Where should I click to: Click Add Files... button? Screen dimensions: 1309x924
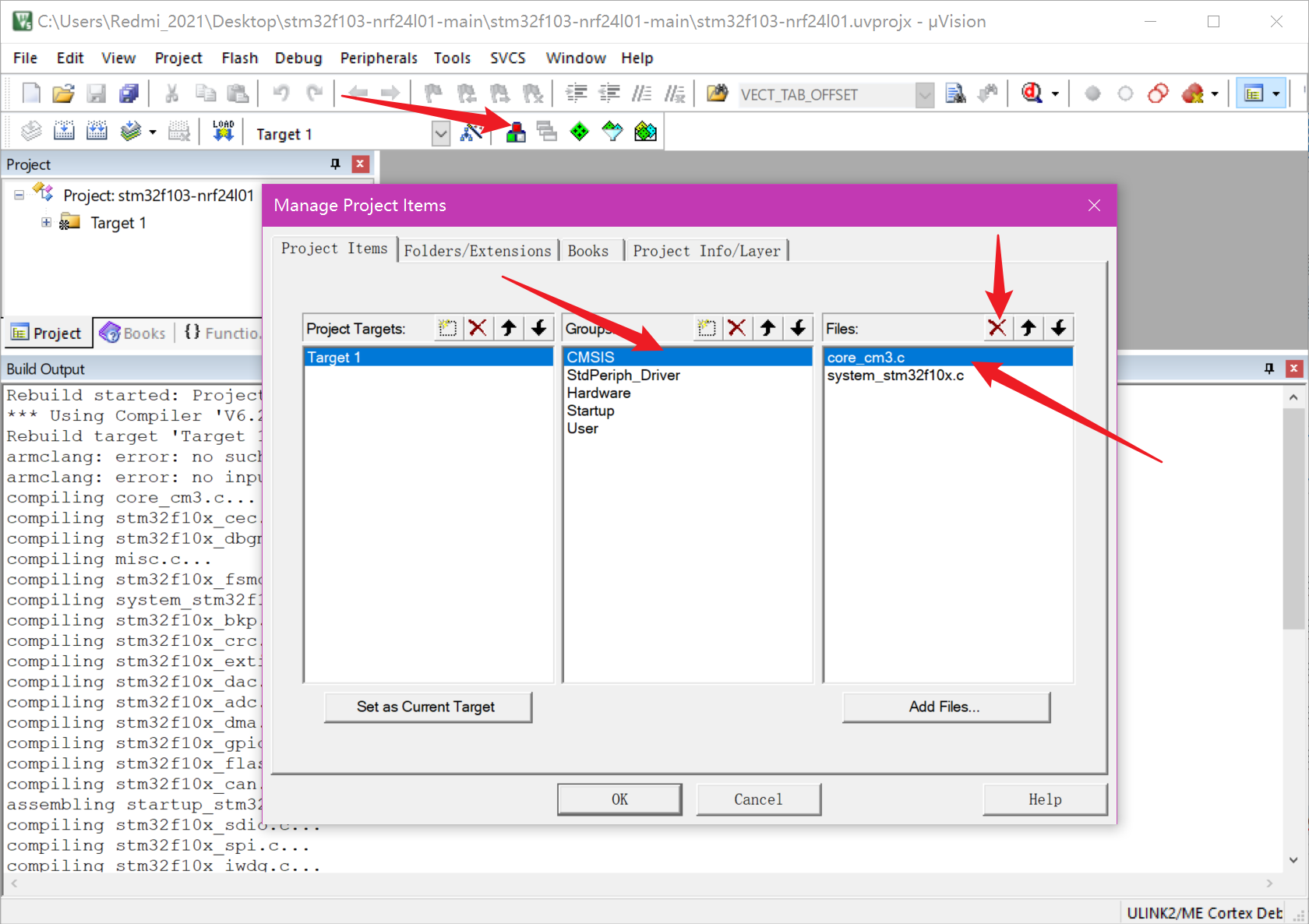(945, 707)
